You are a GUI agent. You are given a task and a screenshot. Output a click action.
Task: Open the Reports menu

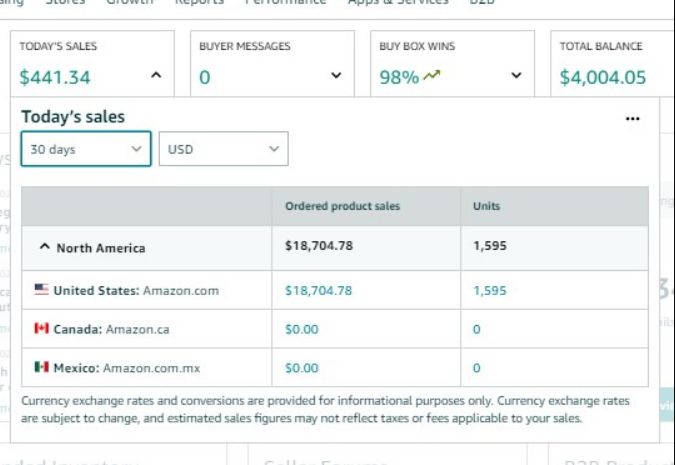[x=199, y=2]
